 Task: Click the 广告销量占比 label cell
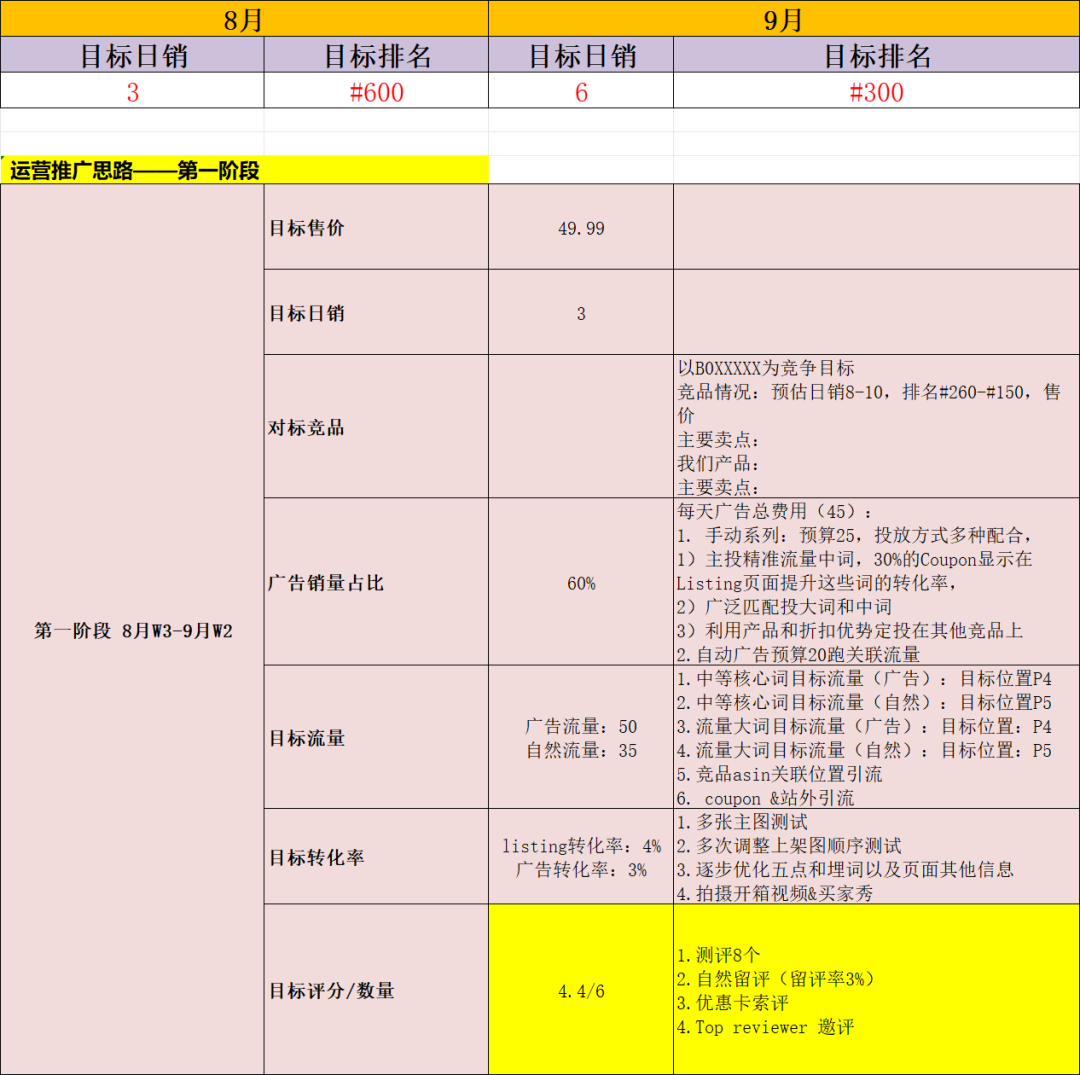[376, 581]
